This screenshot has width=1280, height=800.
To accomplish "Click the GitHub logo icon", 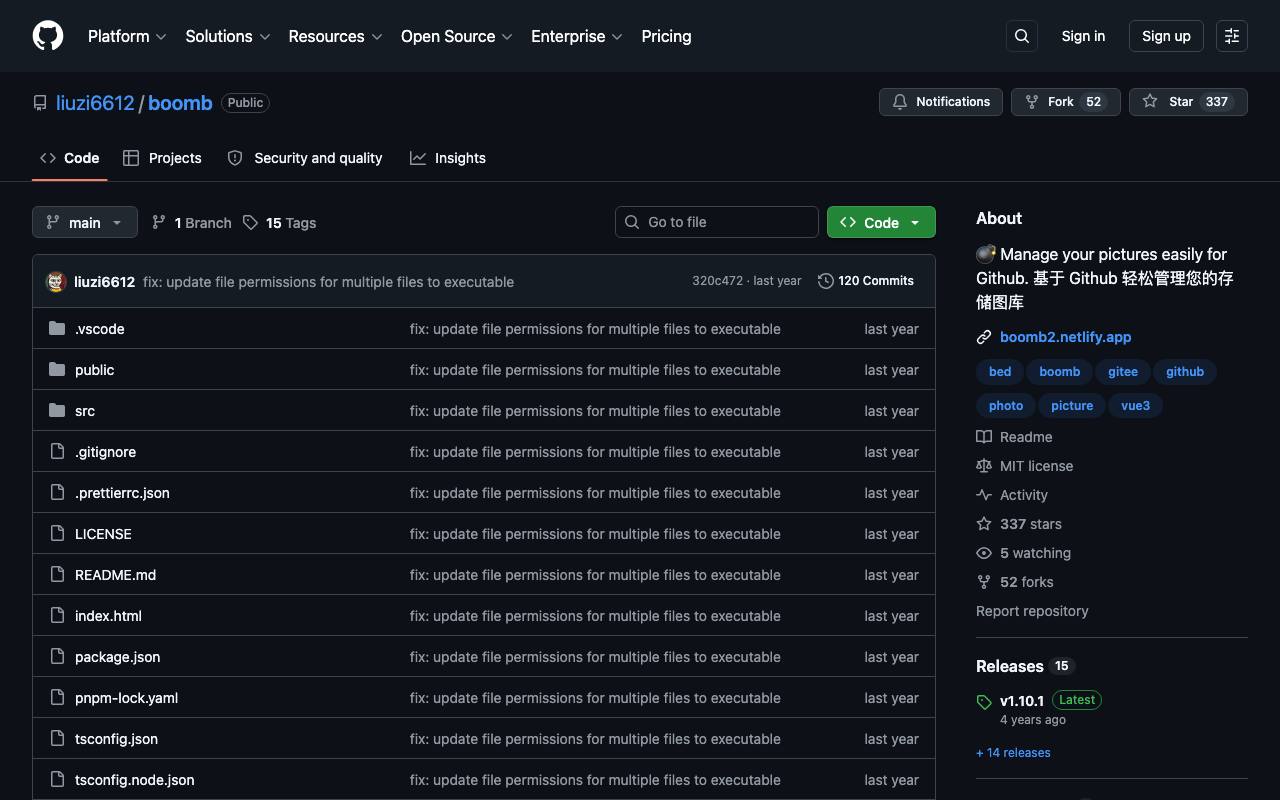I will click(x=48, y=36).
